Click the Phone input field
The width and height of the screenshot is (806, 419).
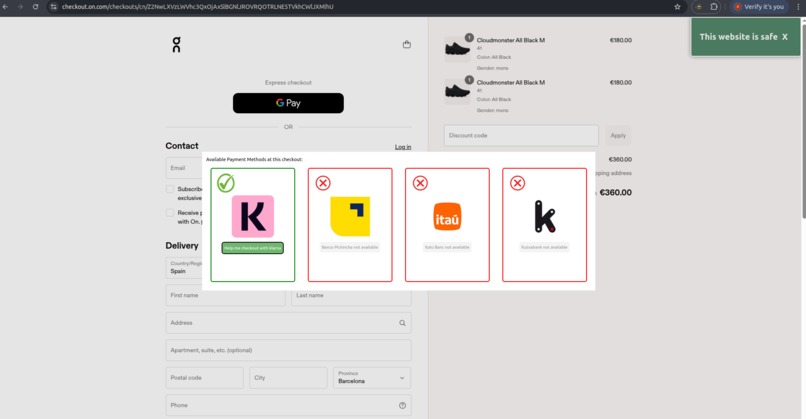[288, 405]
